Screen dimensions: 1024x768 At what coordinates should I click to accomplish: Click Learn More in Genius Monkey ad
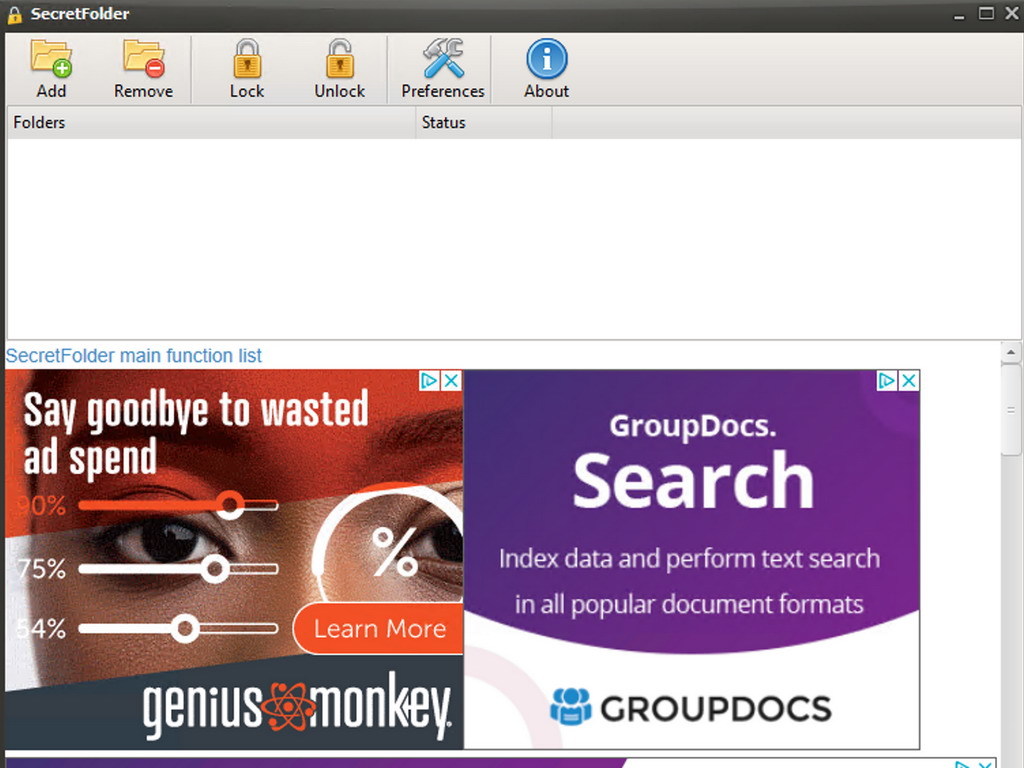379,628
